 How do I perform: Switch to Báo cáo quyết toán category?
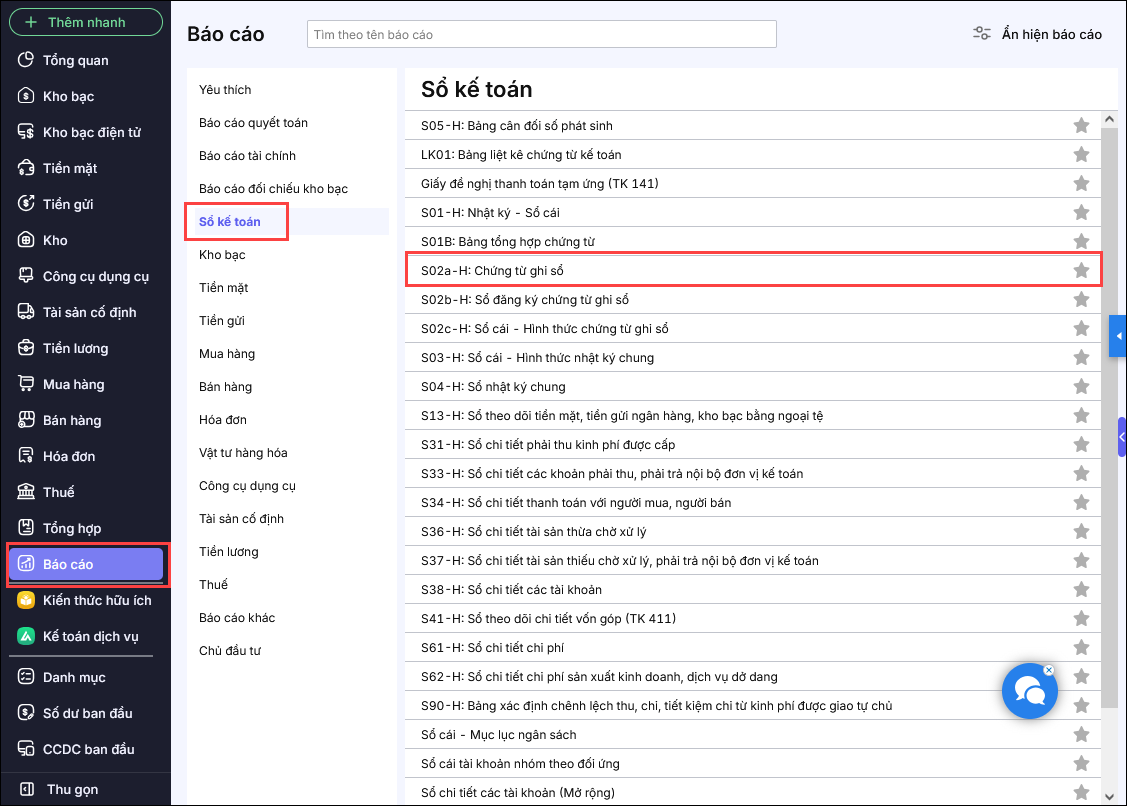click(253, 123)
